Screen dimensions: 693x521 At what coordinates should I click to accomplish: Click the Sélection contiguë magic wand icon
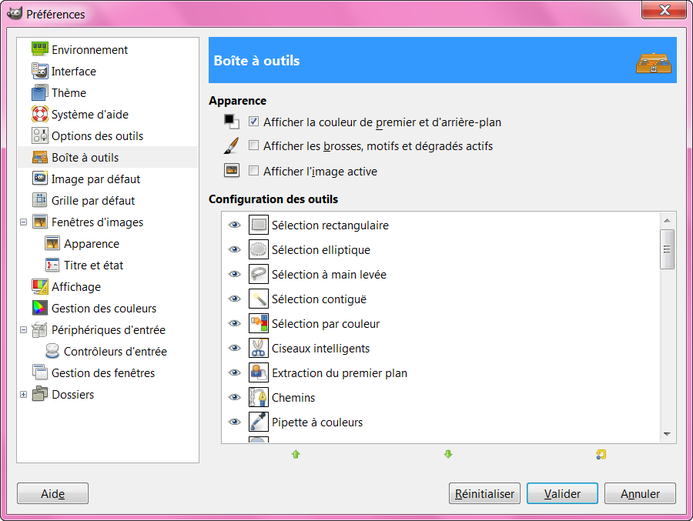pyautogui.click(x=259, y=299)
